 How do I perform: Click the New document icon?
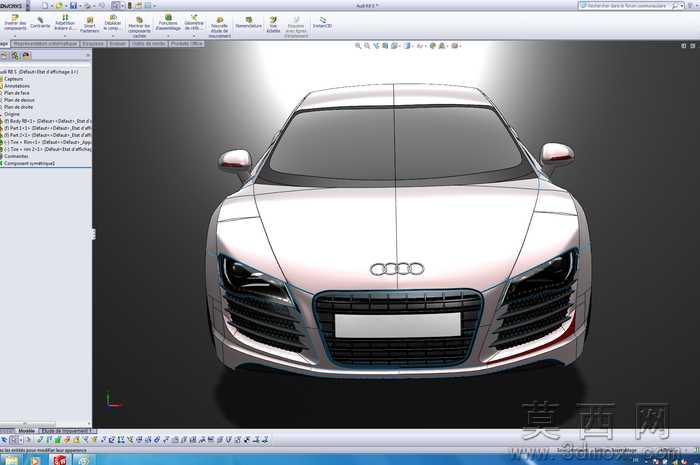[x=44, y=6]
